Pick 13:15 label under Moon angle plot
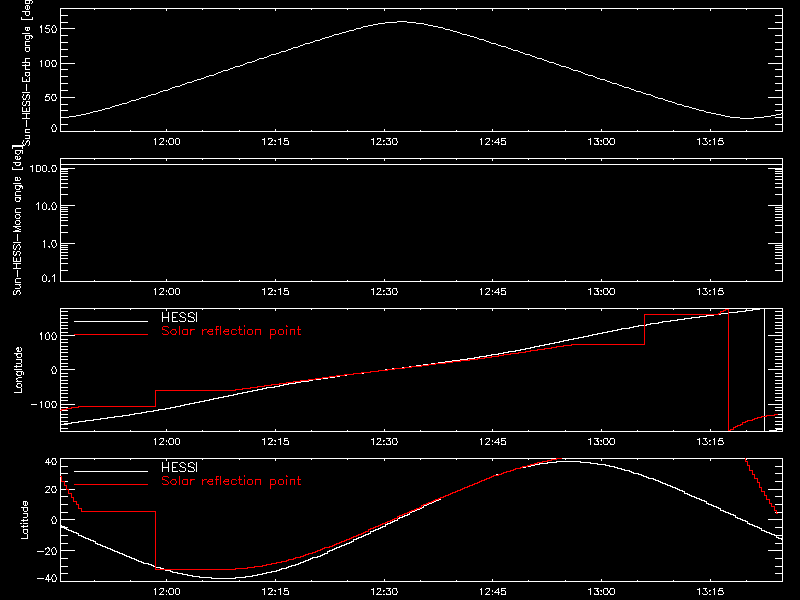This screenshot has height=600, width=800. pyautogui.click(x=710, y=291)
